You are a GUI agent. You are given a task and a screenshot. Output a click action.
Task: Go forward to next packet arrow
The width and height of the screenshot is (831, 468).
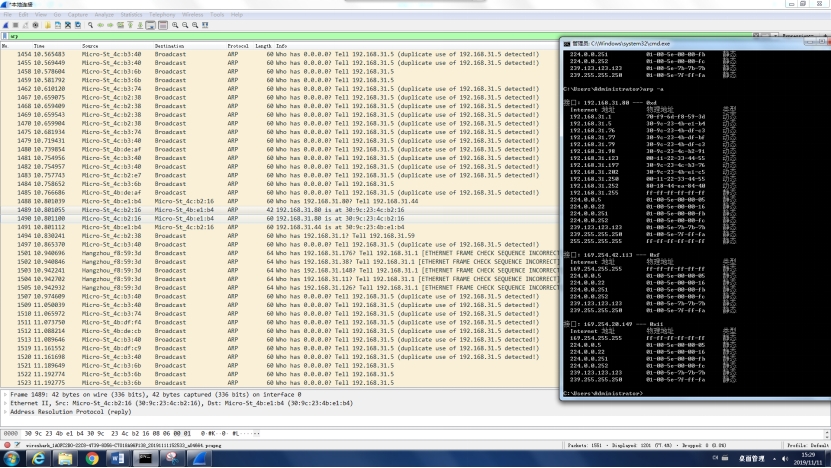pyautogui.click(x=110, y=25)
